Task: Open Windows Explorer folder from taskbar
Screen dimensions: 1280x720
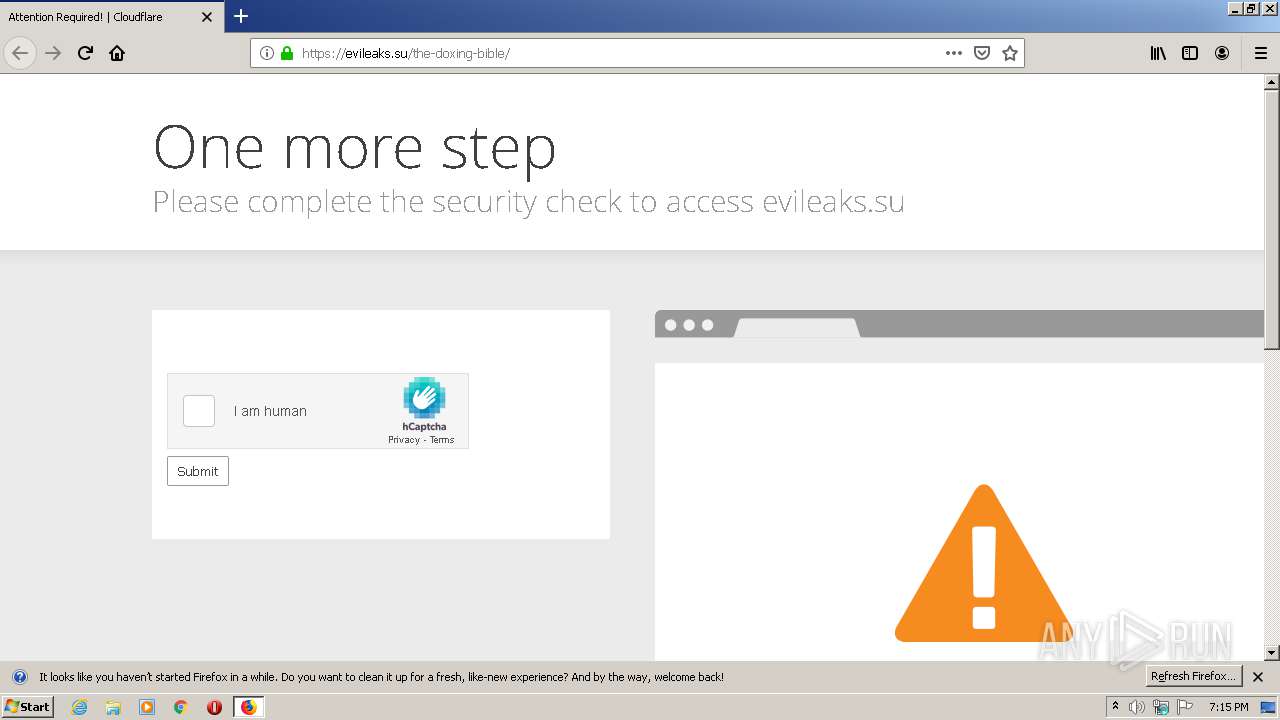Action: tap(113, 707)
